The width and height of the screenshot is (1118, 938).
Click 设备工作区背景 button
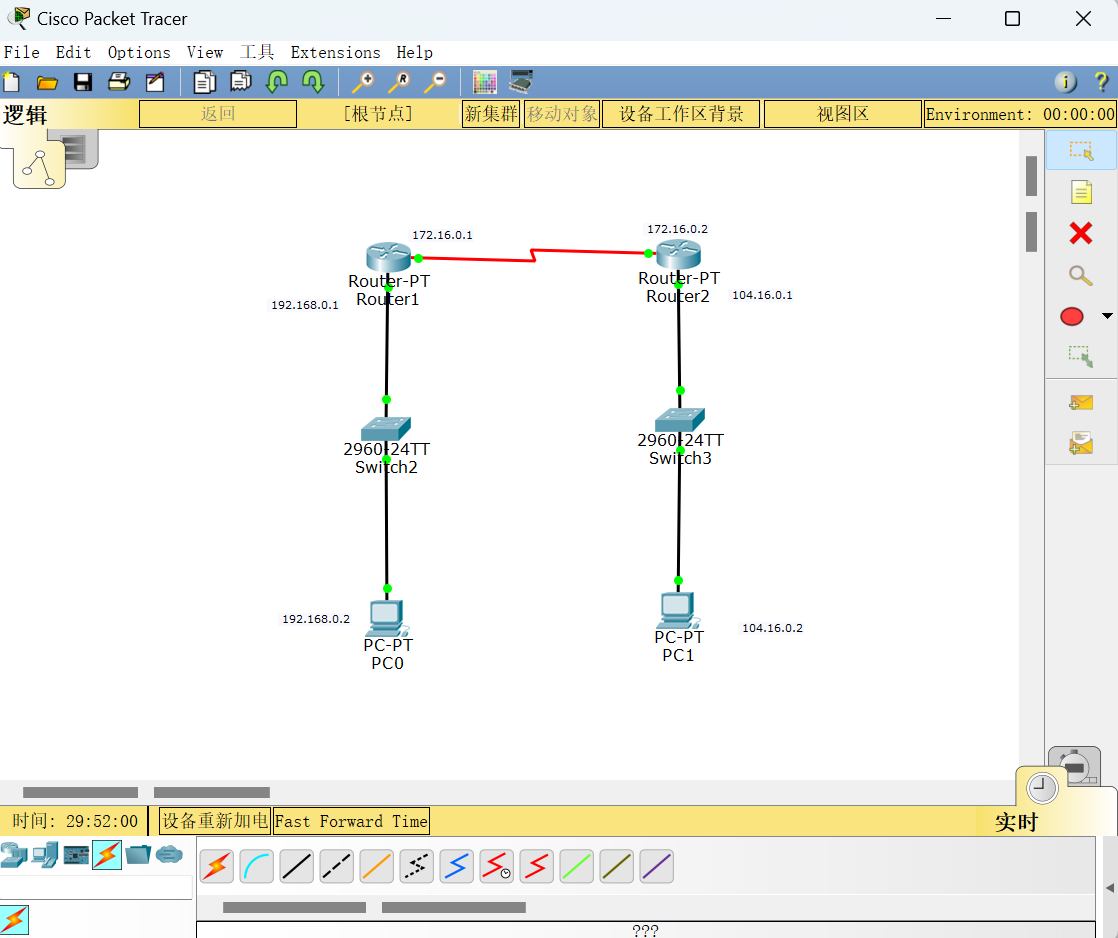tap(681, 114)
